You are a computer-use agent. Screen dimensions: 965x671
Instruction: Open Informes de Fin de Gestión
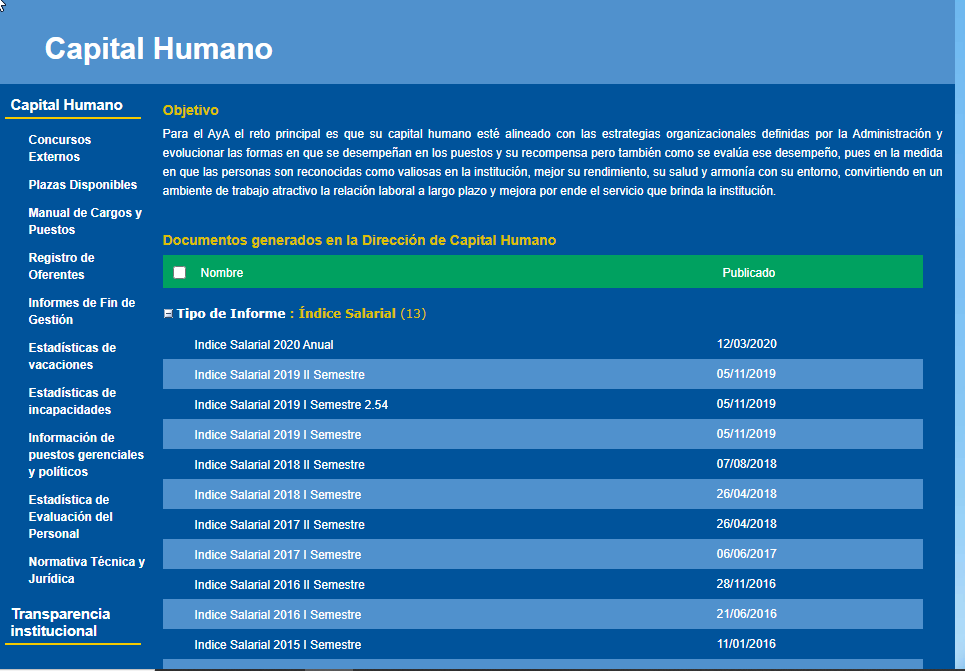click(82, 311)
